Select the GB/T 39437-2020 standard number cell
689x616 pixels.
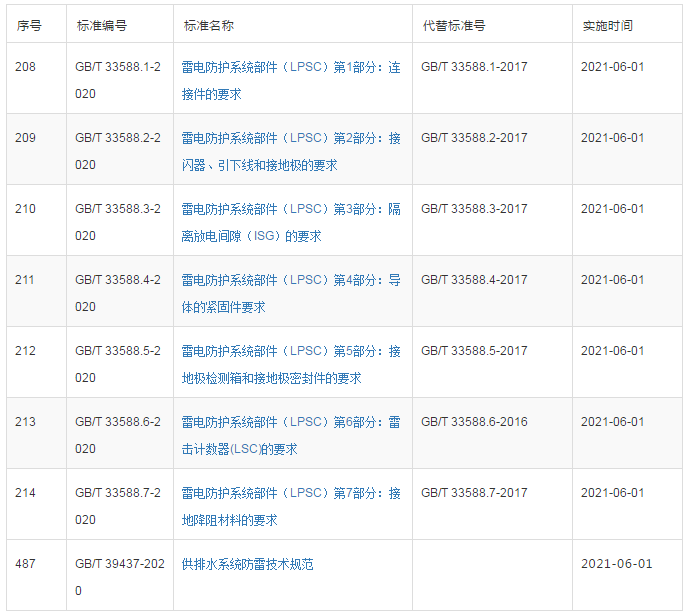point(117,577)
